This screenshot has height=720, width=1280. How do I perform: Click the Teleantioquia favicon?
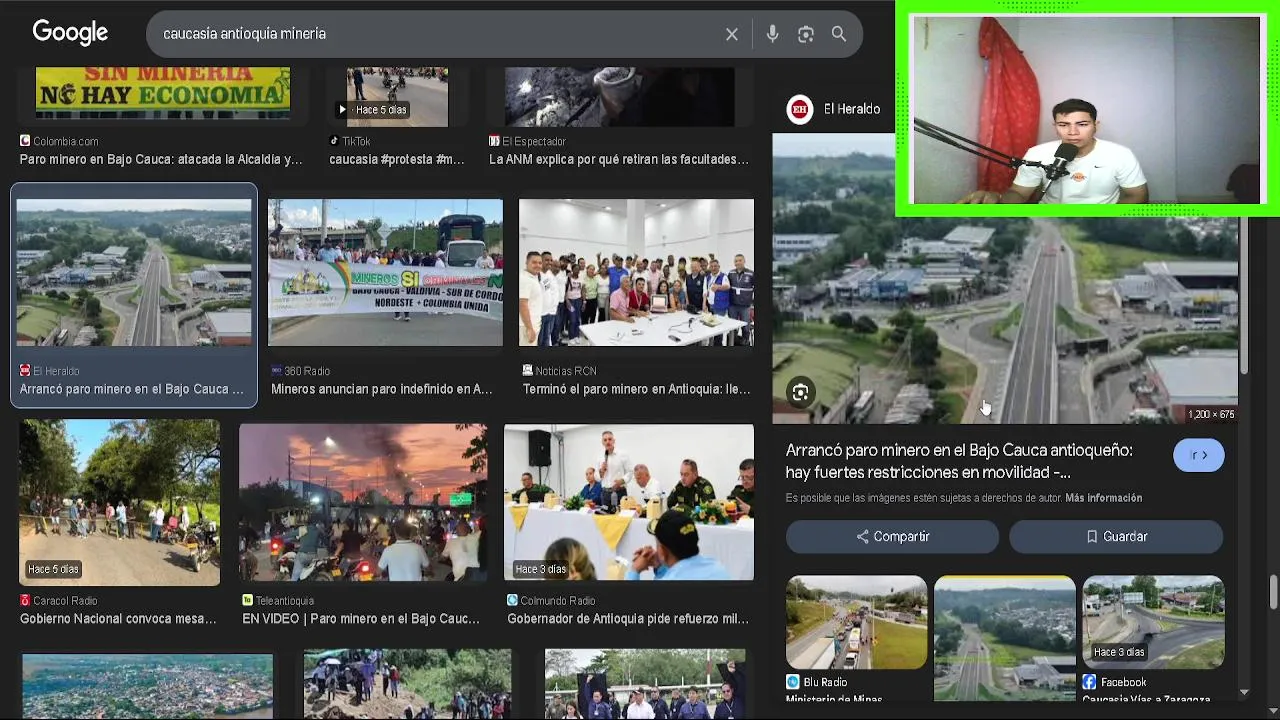coord(247,600)
